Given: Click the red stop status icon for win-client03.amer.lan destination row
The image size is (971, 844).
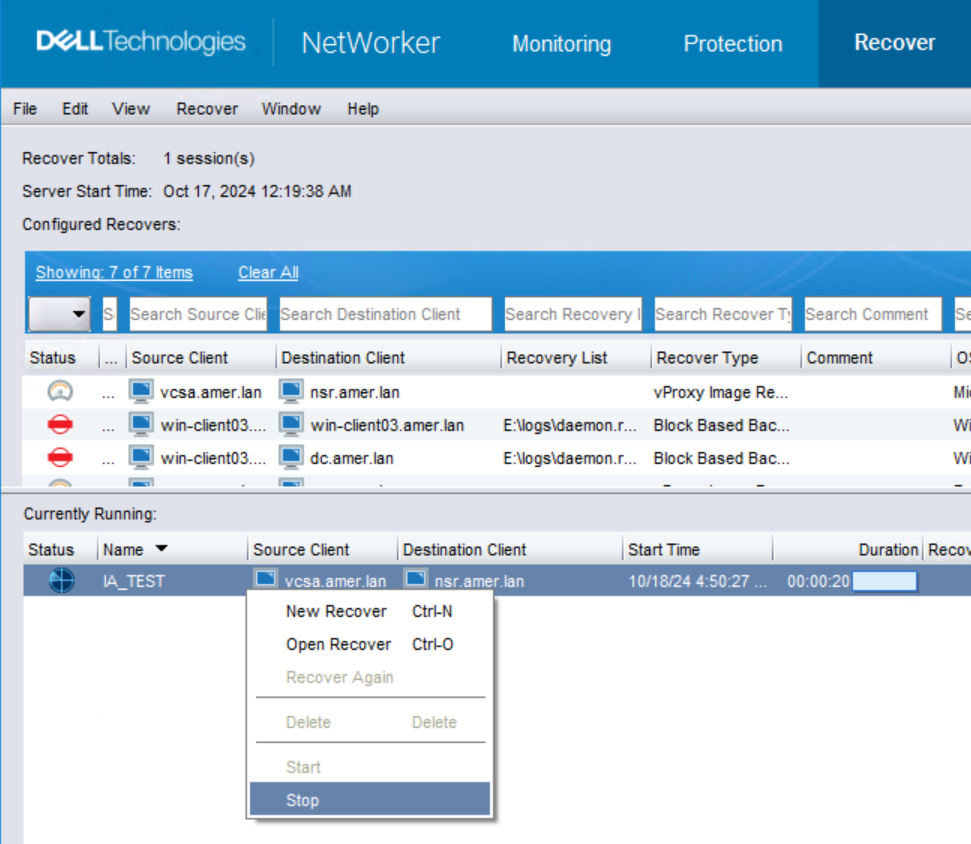Looking at the screenshot, I should point(60,425).
